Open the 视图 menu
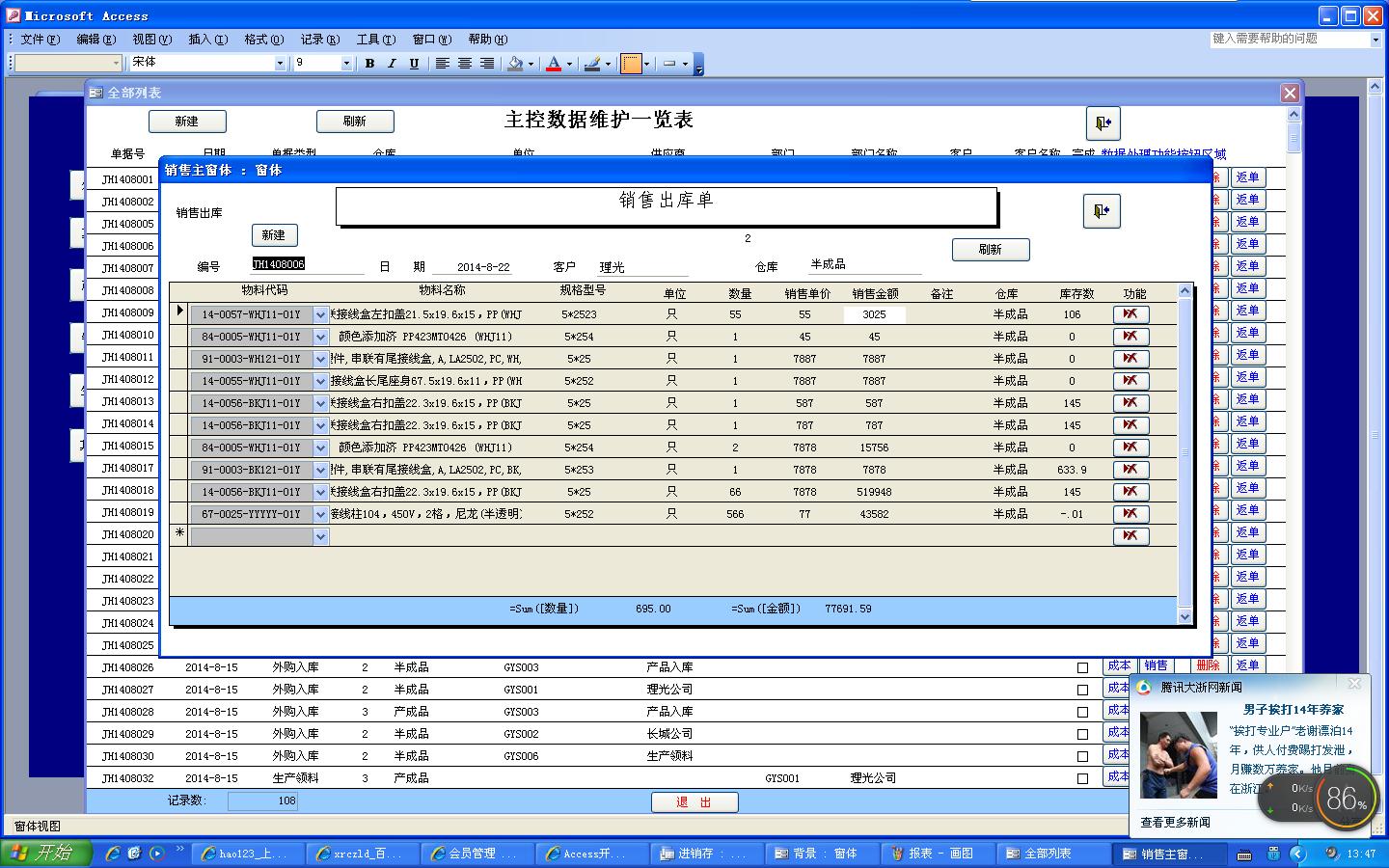Screen dimensions: 1389x868 coord(151,40)
